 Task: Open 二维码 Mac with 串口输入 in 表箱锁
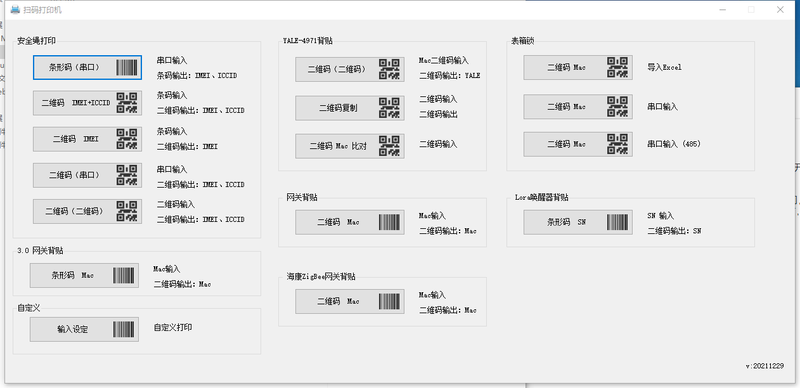[x=578, y=107]
